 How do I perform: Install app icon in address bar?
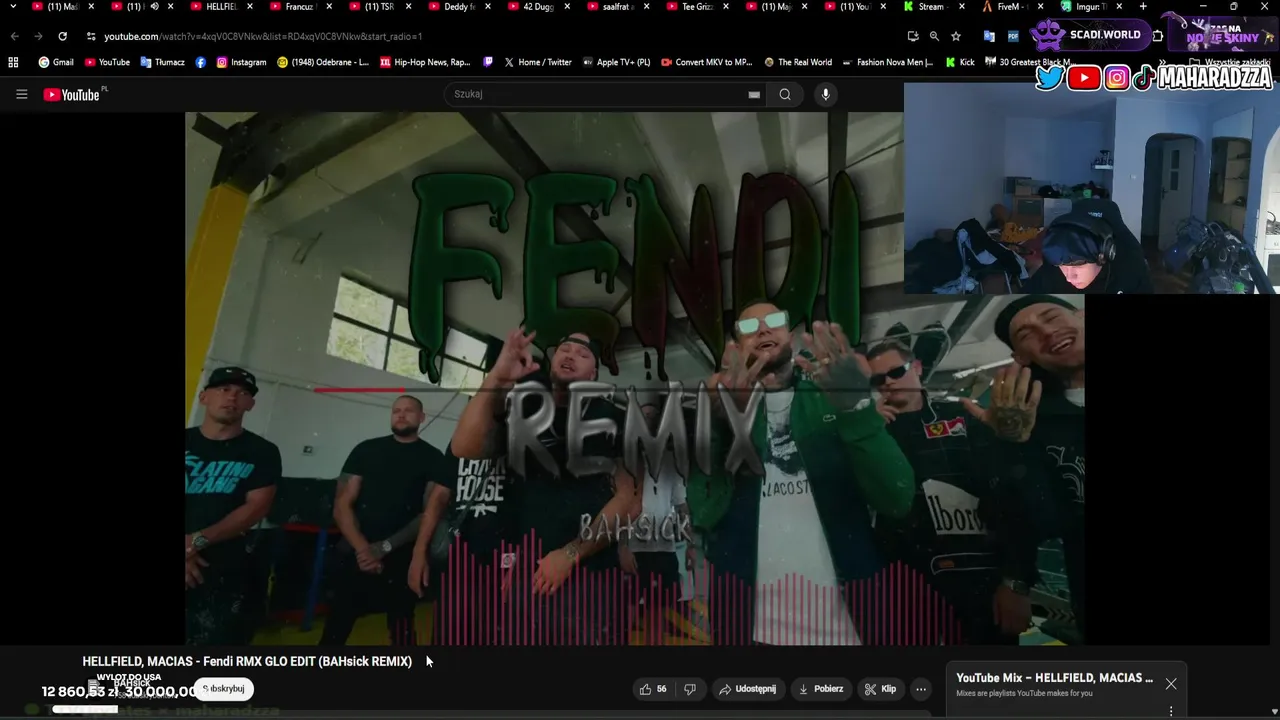pyautogui.click(x=912, y=36)
